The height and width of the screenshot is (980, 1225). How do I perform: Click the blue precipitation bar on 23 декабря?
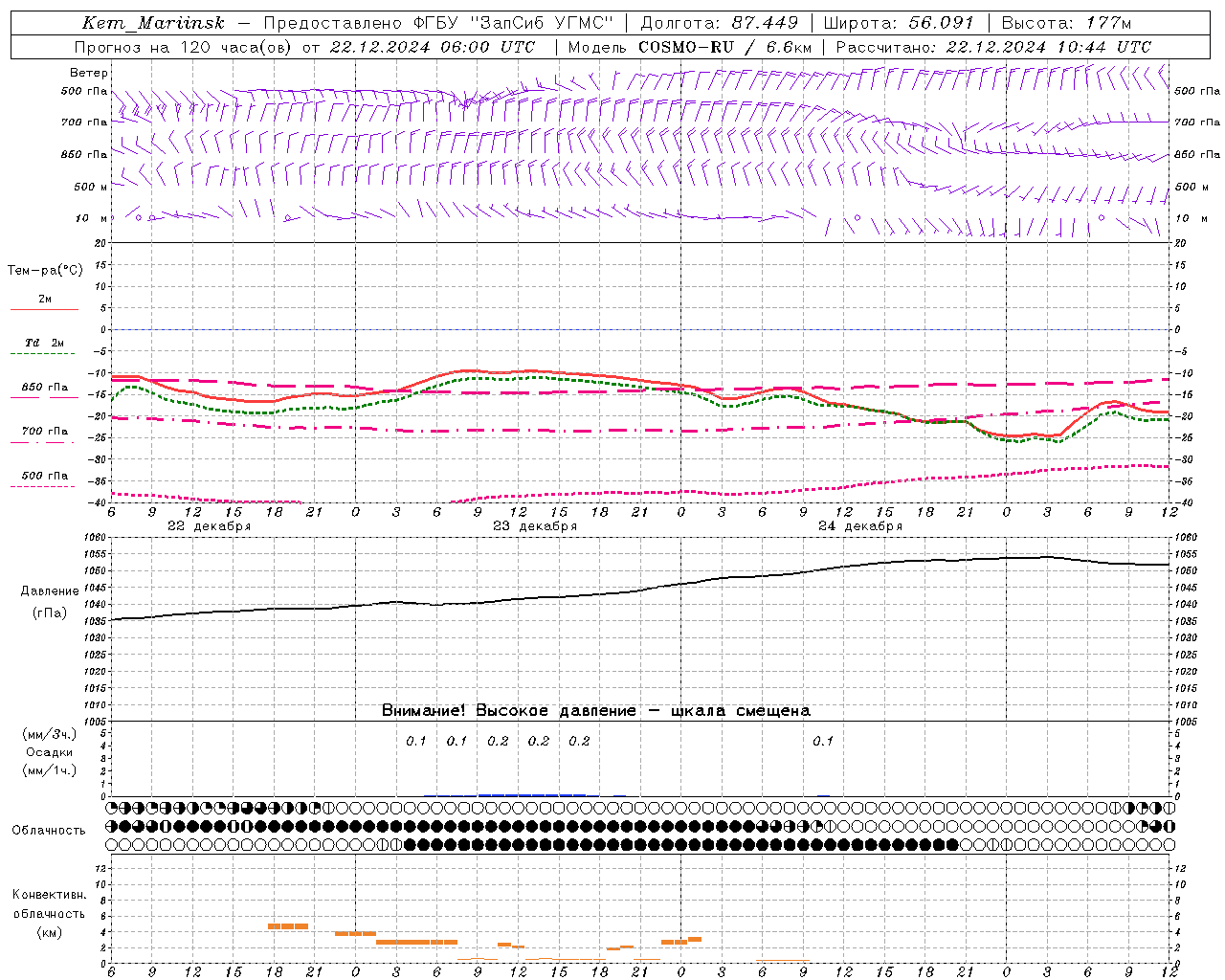[x=532, y=794]
